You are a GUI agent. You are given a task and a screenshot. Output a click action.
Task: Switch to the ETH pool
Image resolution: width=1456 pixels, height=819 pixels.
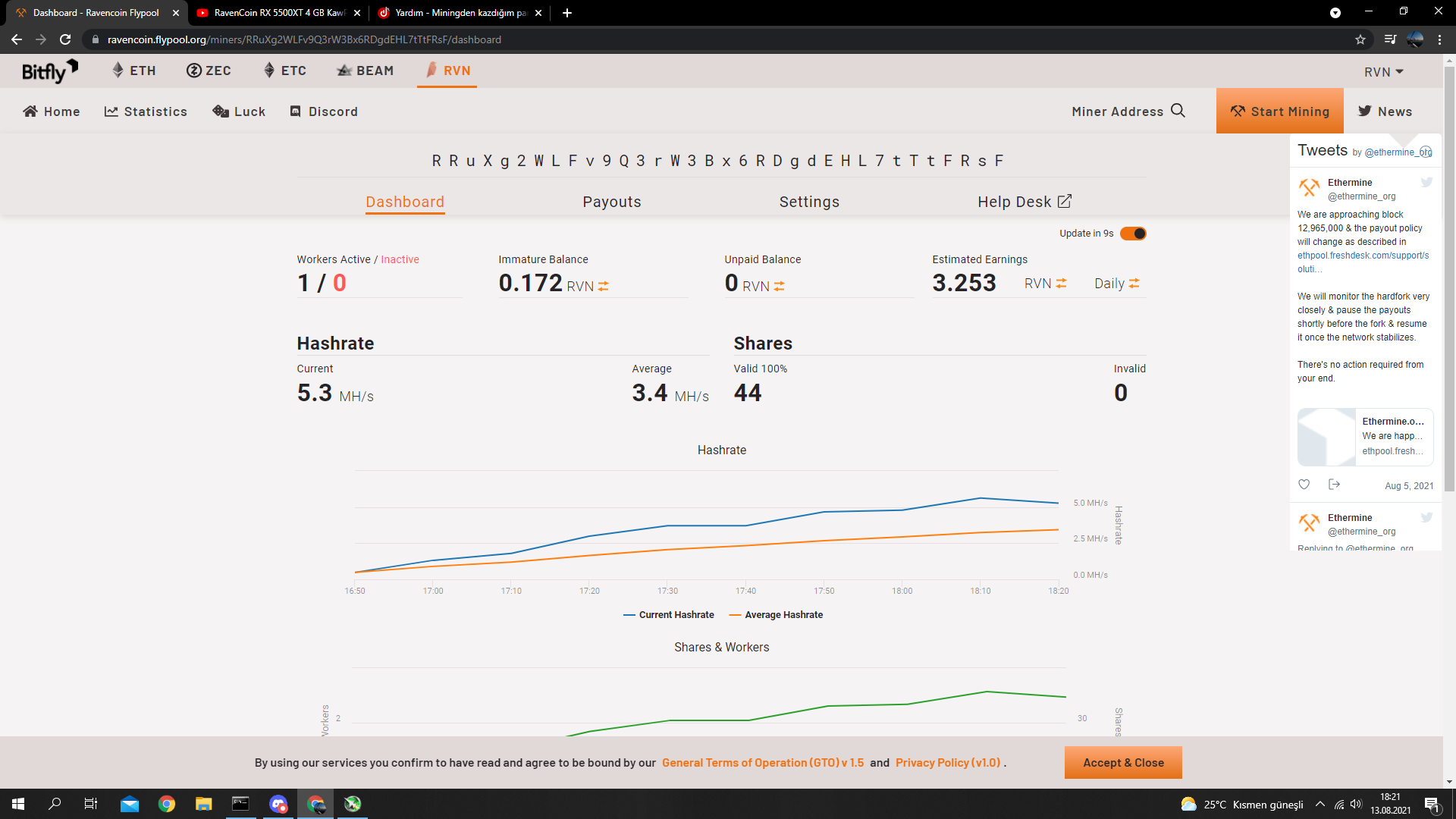tap(134, 71)
